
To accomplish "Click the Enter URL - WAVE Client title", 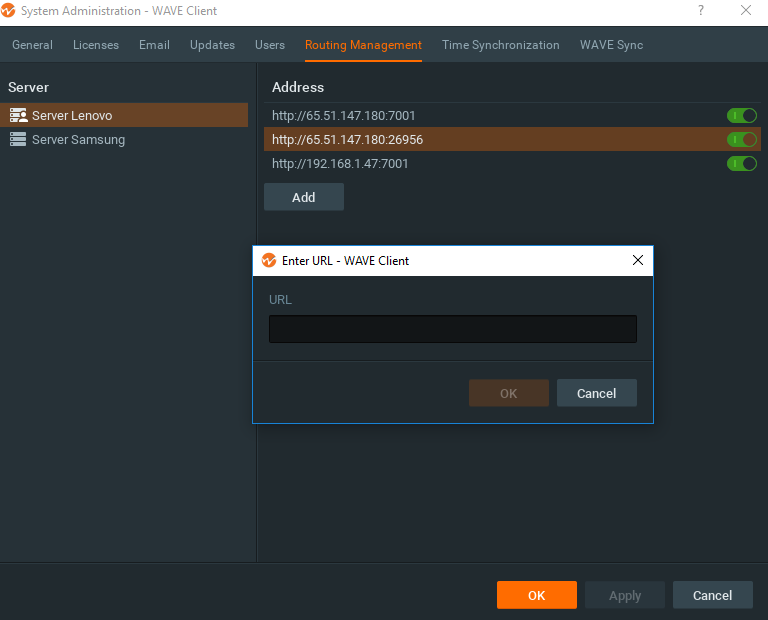I will [x=345, y=261].
